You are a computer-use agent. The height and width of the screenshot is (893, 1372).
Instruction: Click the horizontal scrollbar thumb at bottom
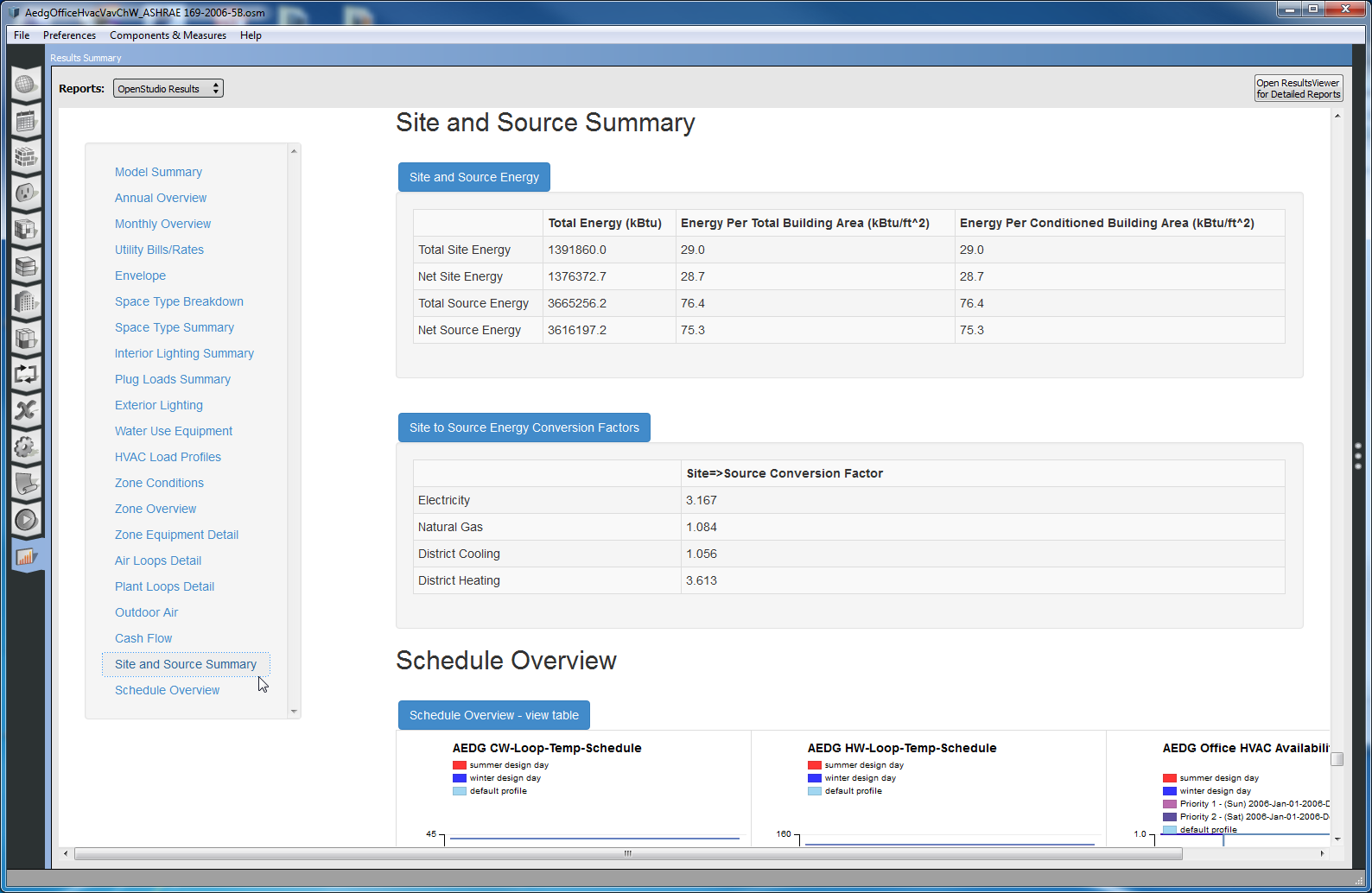628,853
